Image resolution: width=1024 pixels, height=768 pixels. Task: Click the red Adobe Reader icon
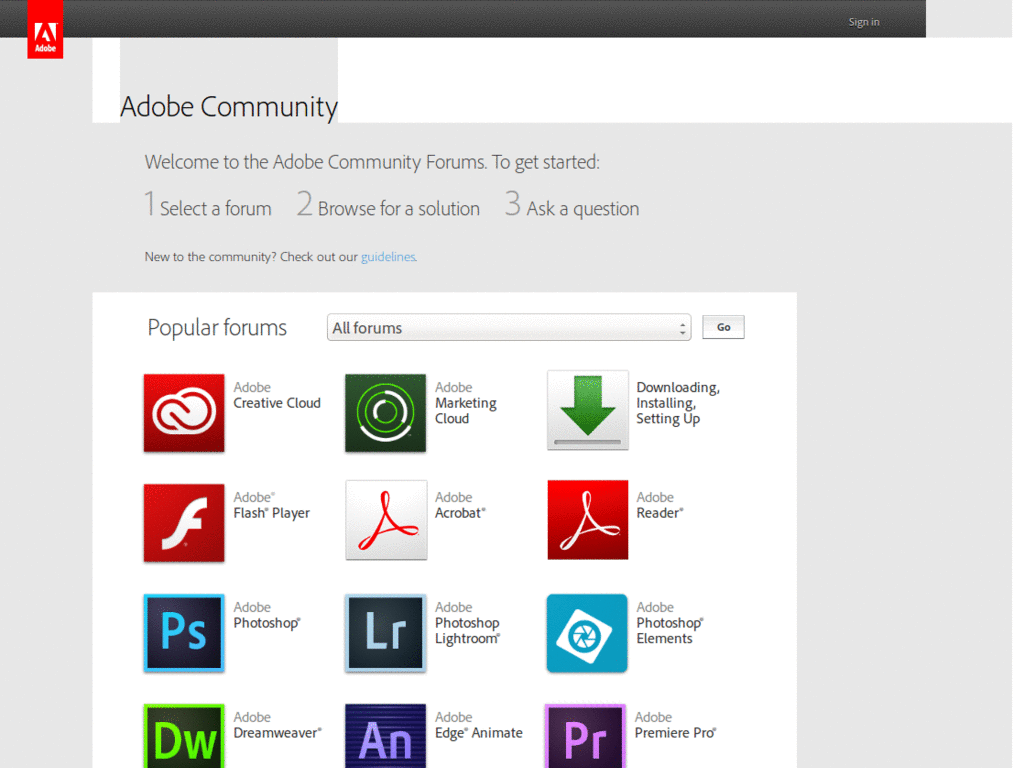[x=588, y=520]
